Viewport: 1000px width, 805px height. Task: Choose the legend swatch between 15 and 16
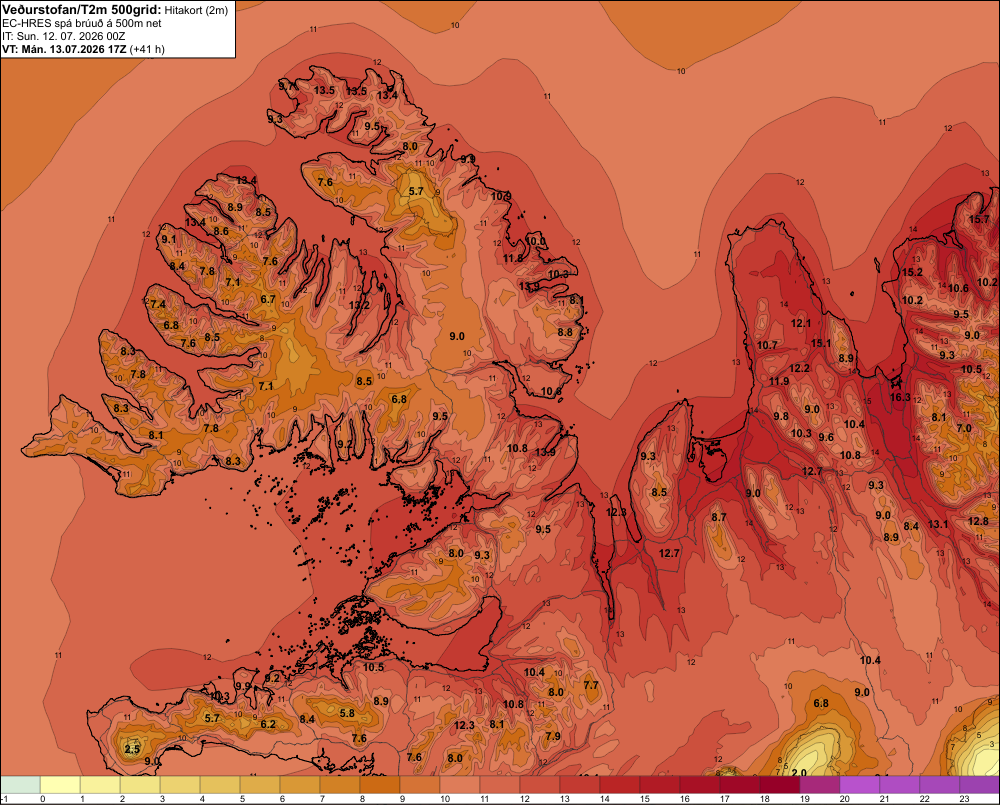pos(660,785)
